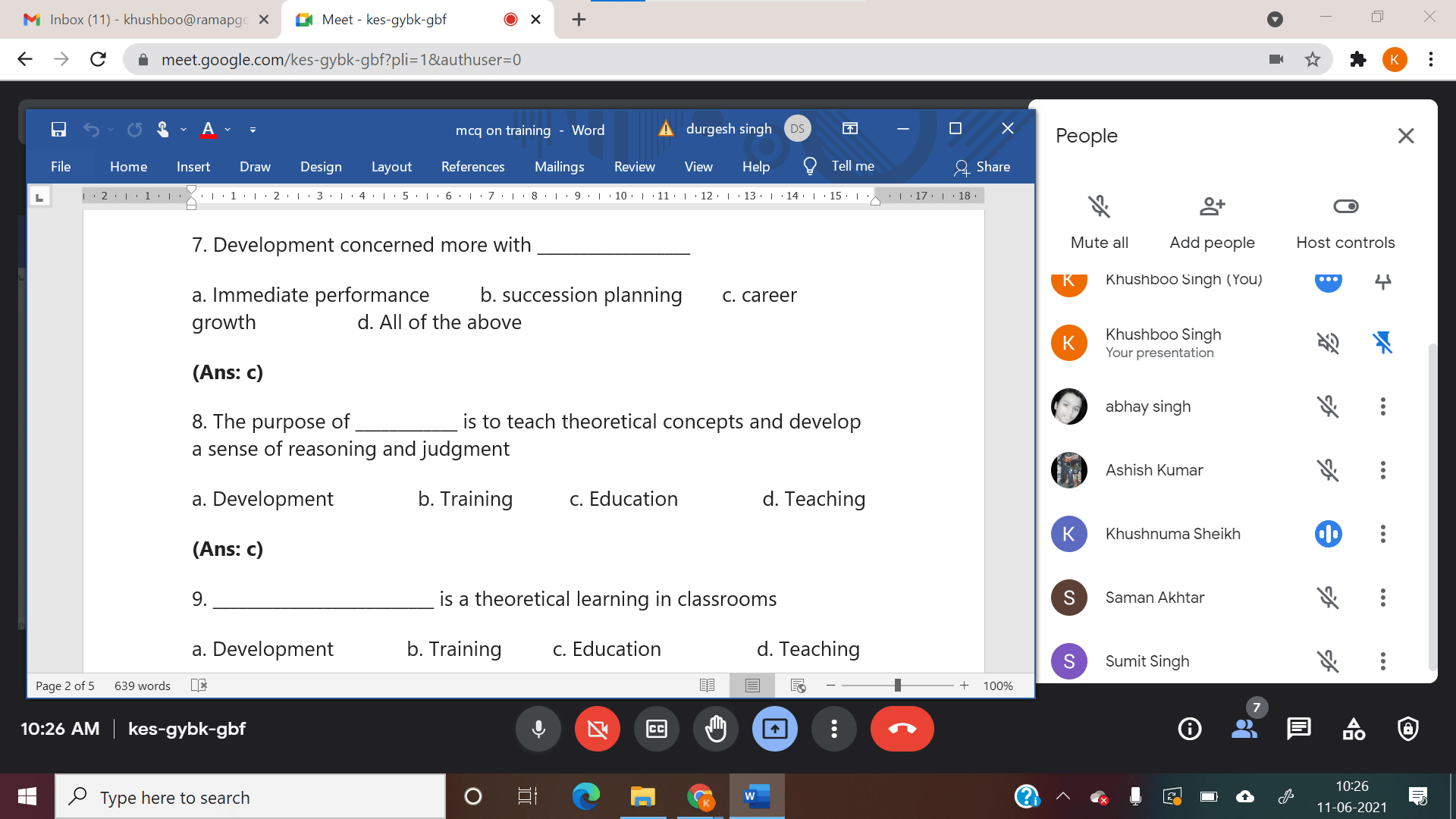The width and height of the screenshot is (1456, 819).
Task: Open the microphone to unmute yourself
Action: point(538,729)
